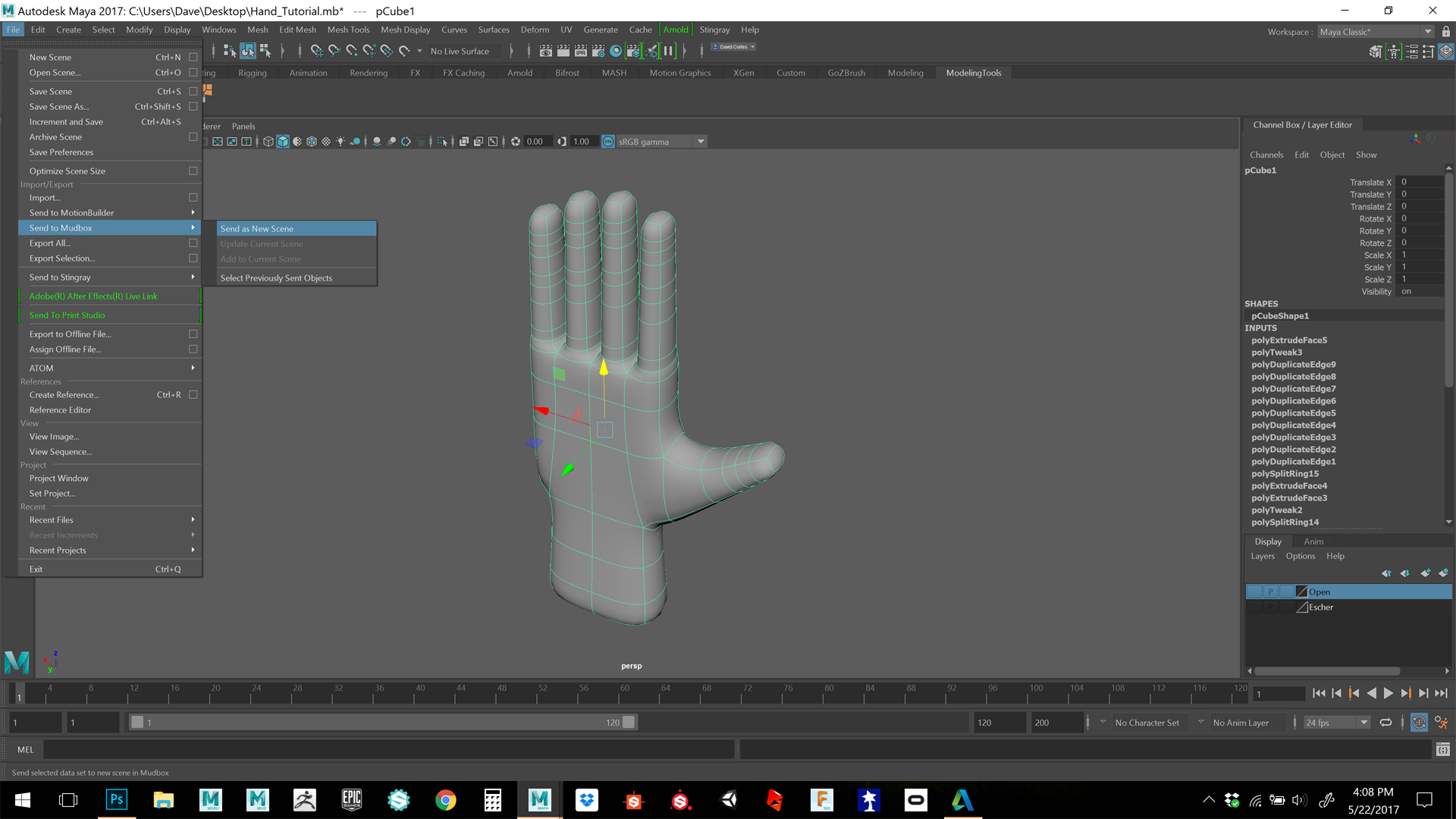This screenshot has width=1456, height=819.
Task: Toggle shaded display mode in viewport toolbar
Action: click(x=283, y=141)
